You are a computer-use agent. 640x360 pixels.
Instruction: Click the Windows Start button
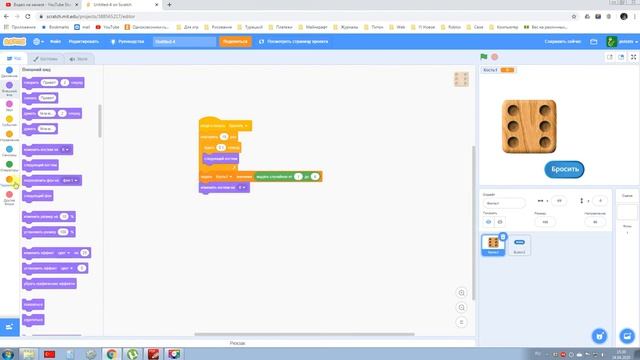coord(8,354)
